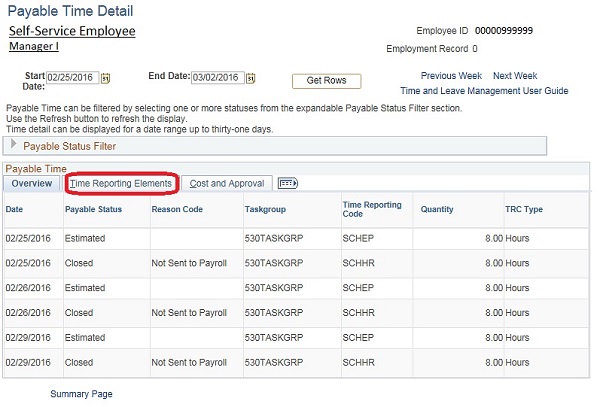Sort by the Taskgroup column header
This screenshot has width=600, height=407.
coord(266,210)
